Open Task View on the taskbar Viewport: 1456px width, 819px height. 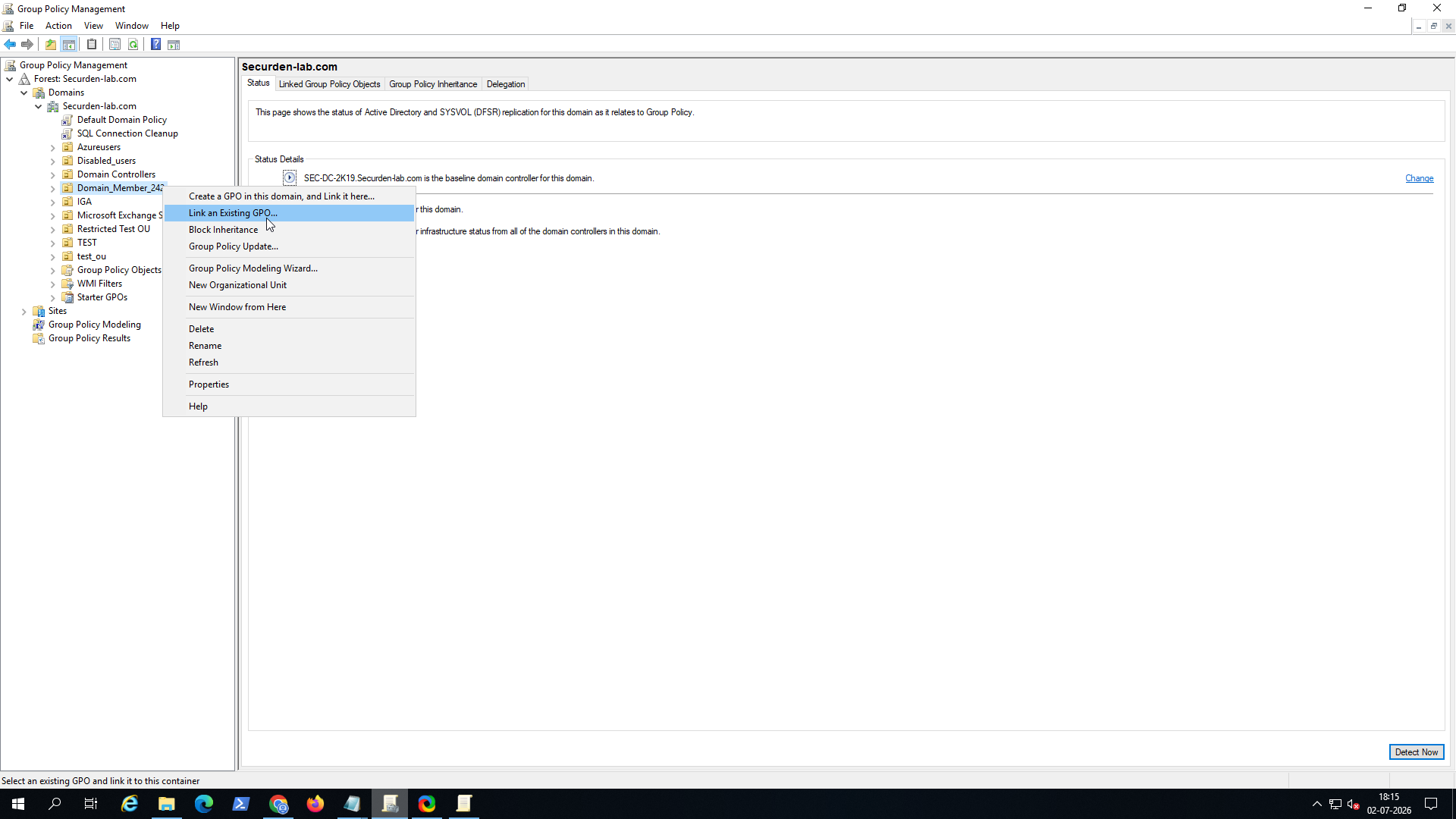(91, 804)
